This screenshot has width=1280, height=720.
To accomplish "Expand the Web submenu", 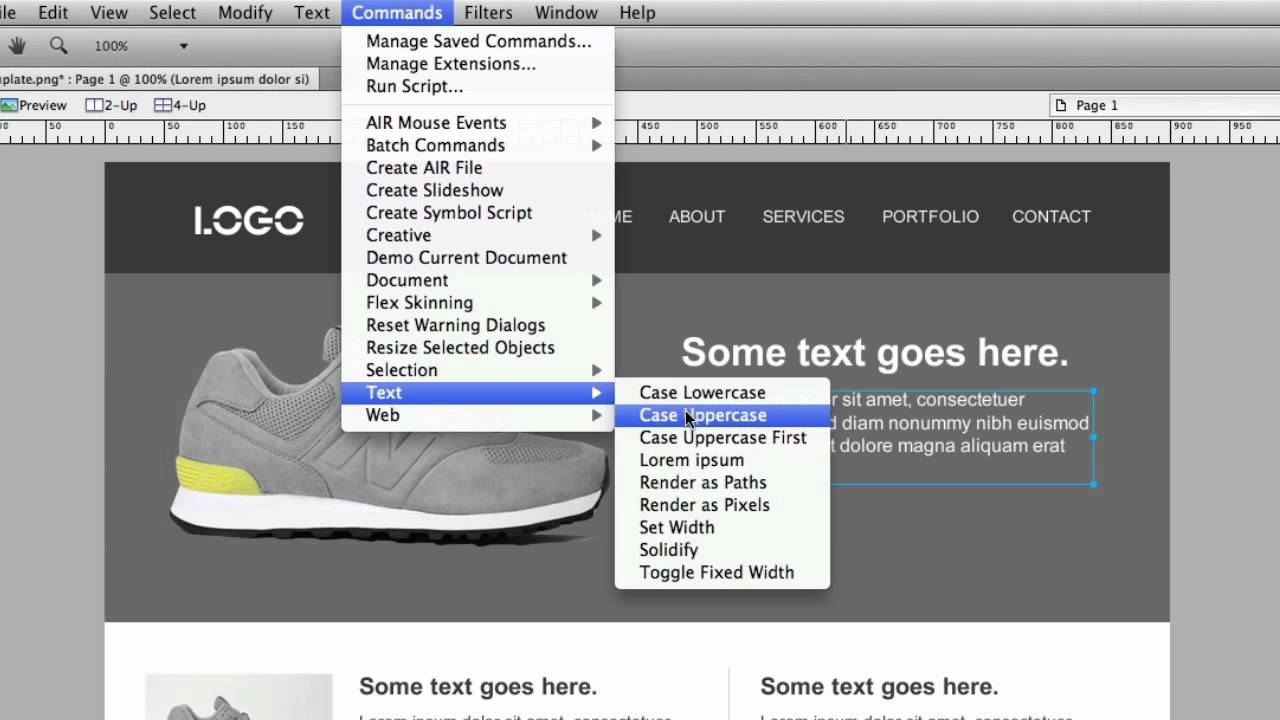I will [x=478, y=415].
